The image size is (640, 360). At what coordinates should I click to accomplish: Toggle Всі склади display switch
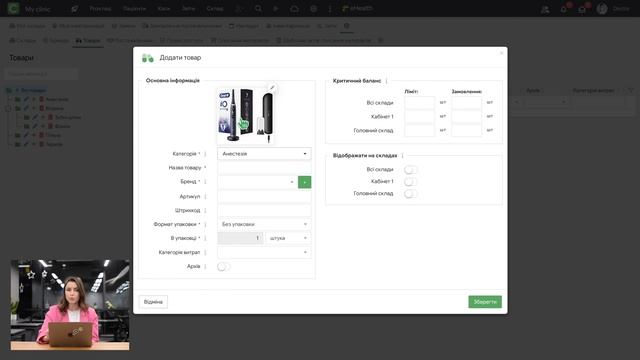click(410, 169)
